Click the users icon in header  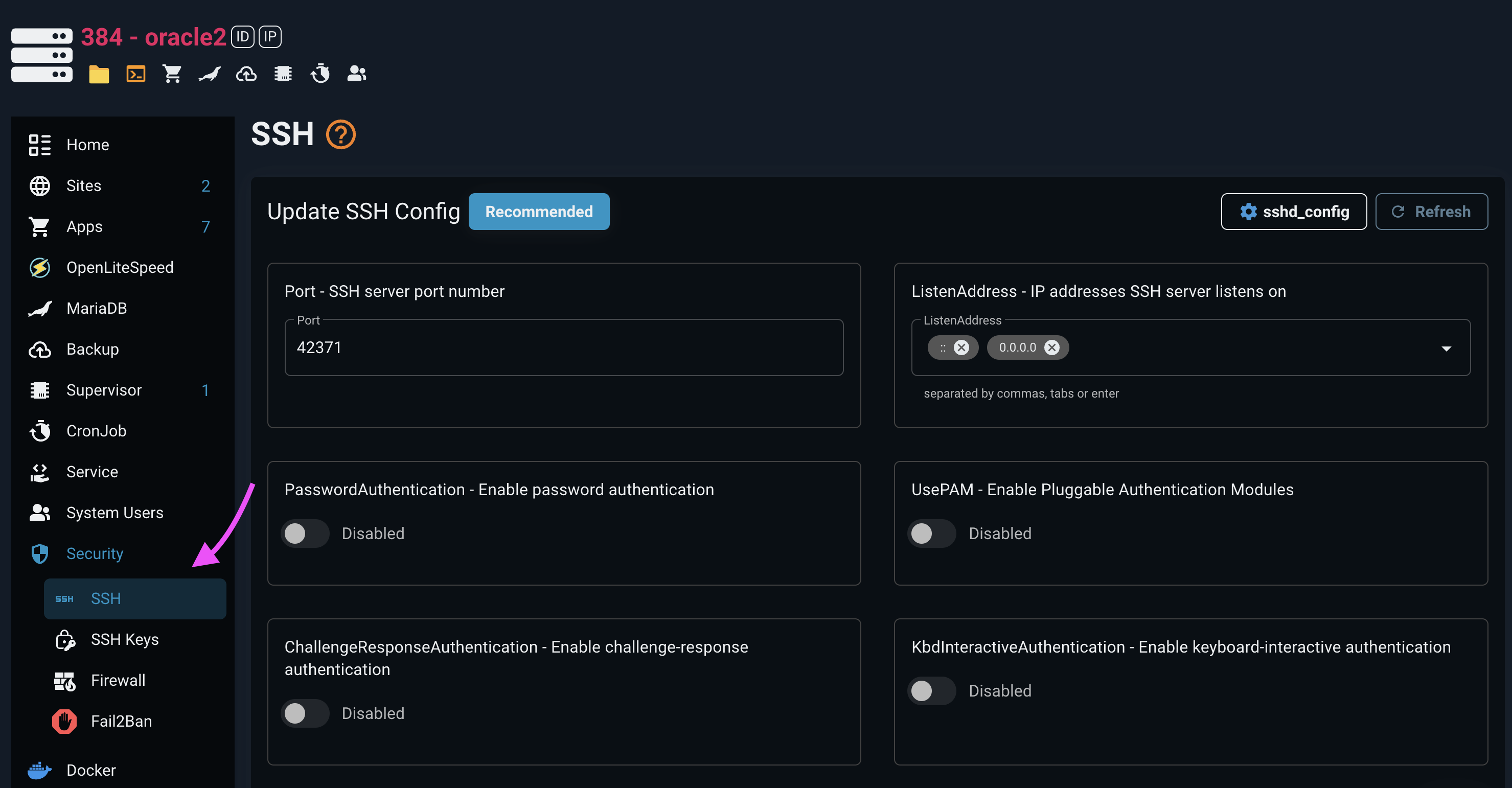(x=356, y=74)
